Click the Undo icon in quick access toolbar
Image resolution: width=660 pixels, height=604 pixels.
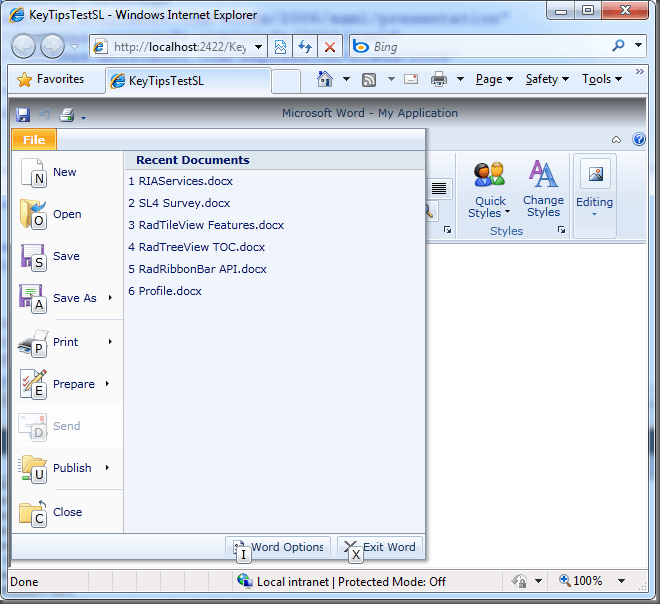pyautogui.click(x=45, y=114)
